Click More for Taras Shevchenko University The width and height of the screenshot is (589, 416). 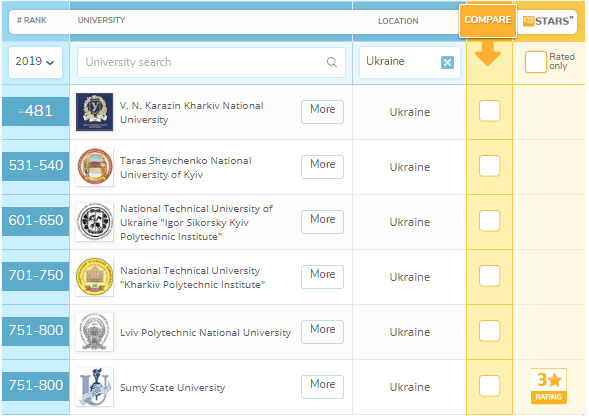322,166
